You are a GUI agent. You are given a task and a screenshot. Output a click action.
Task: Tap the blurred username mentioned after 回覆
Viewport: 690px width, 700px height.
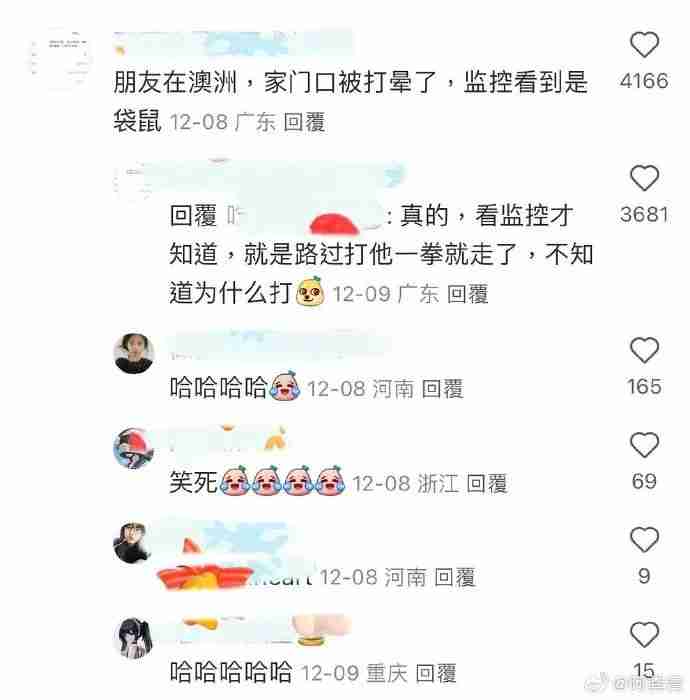click(304, 217)
